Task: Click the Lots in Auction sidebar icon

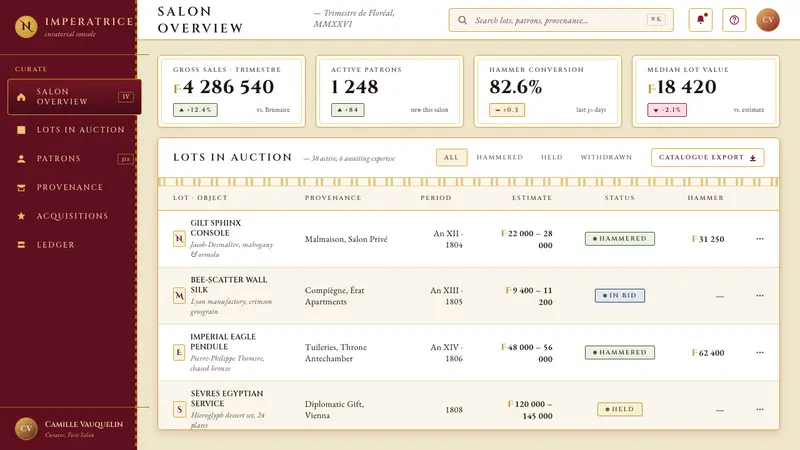Action: (x=21, y=130)
